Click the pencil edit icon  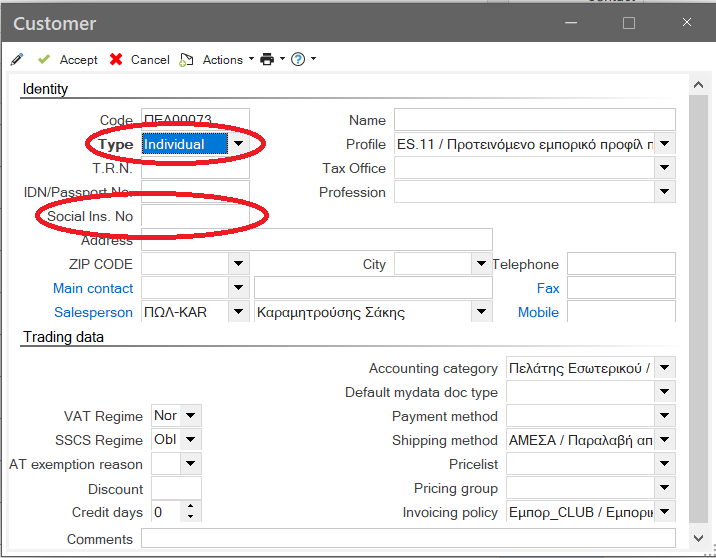[x=17, y=59]
